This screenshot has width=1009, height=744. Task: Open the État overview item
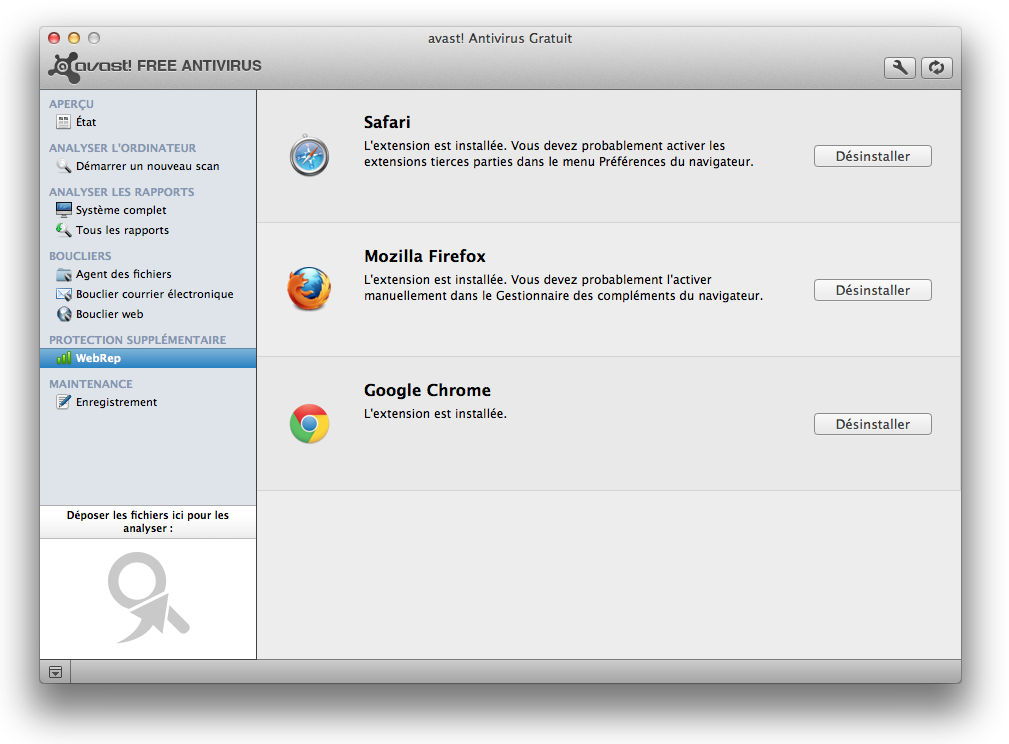pos(85,122)
